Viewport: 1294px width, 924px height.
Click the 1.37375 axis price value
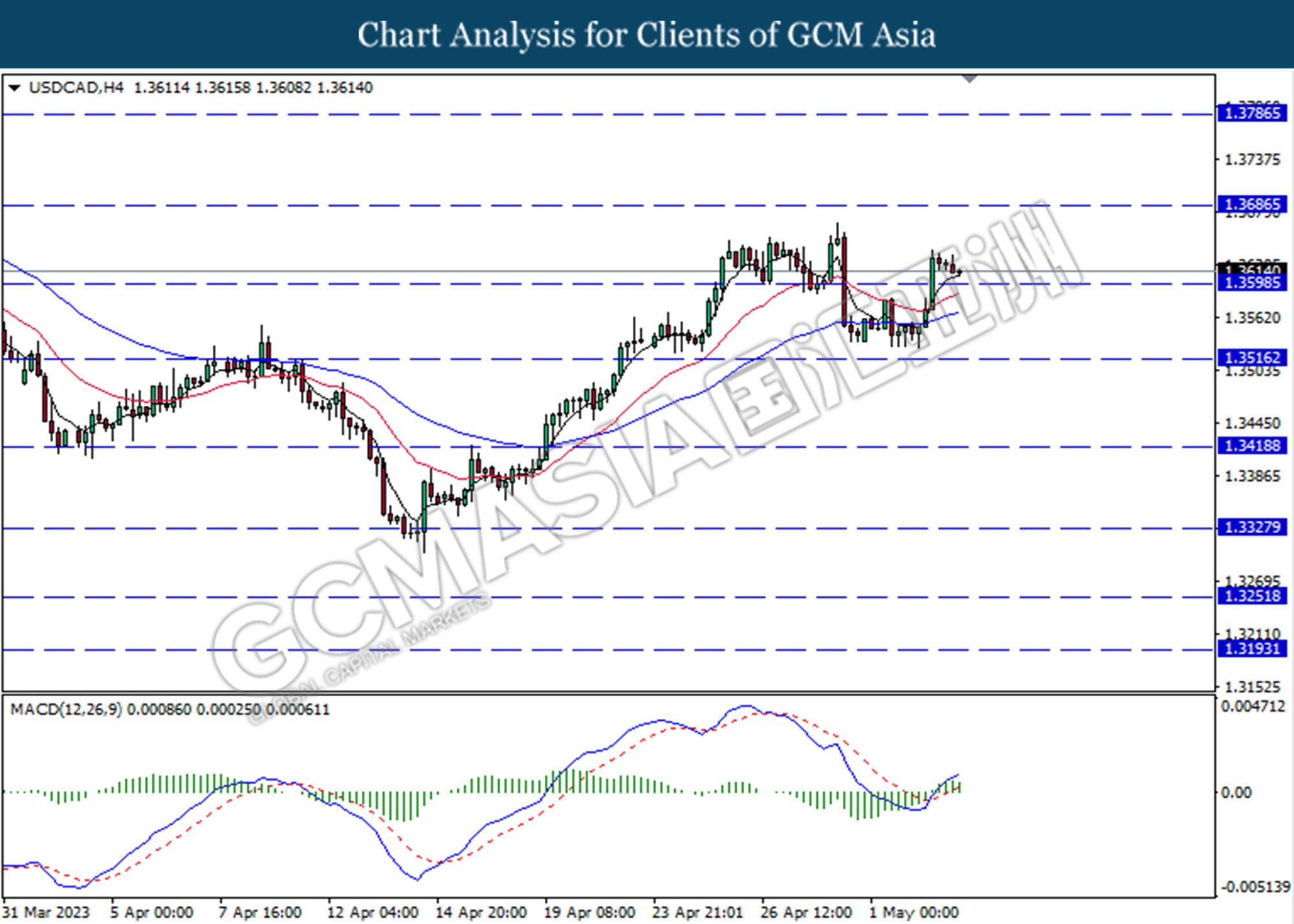1252,159
